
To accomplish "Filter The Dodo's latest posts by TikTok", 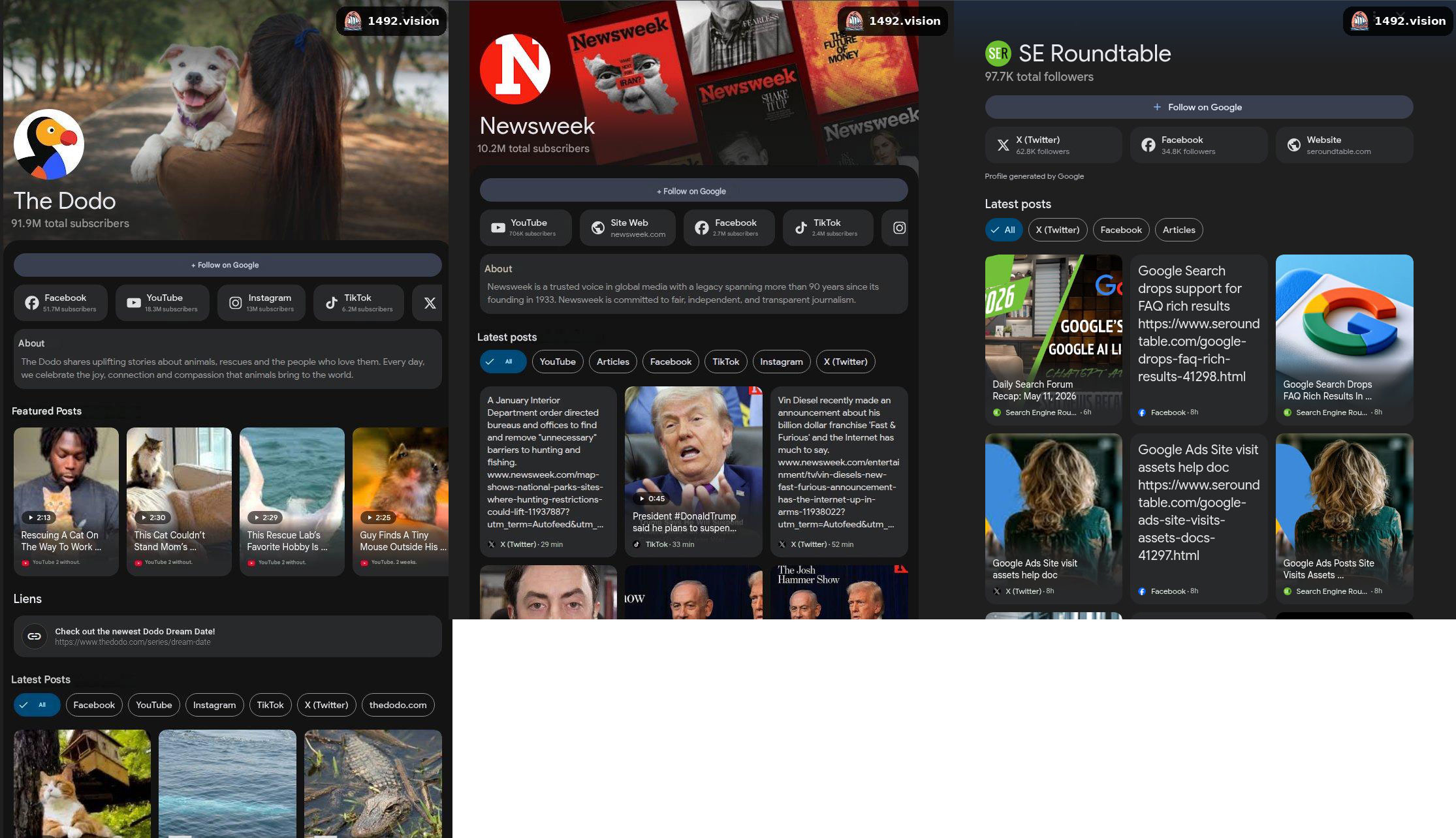I will pyautogui.click(x=270, y=705).
